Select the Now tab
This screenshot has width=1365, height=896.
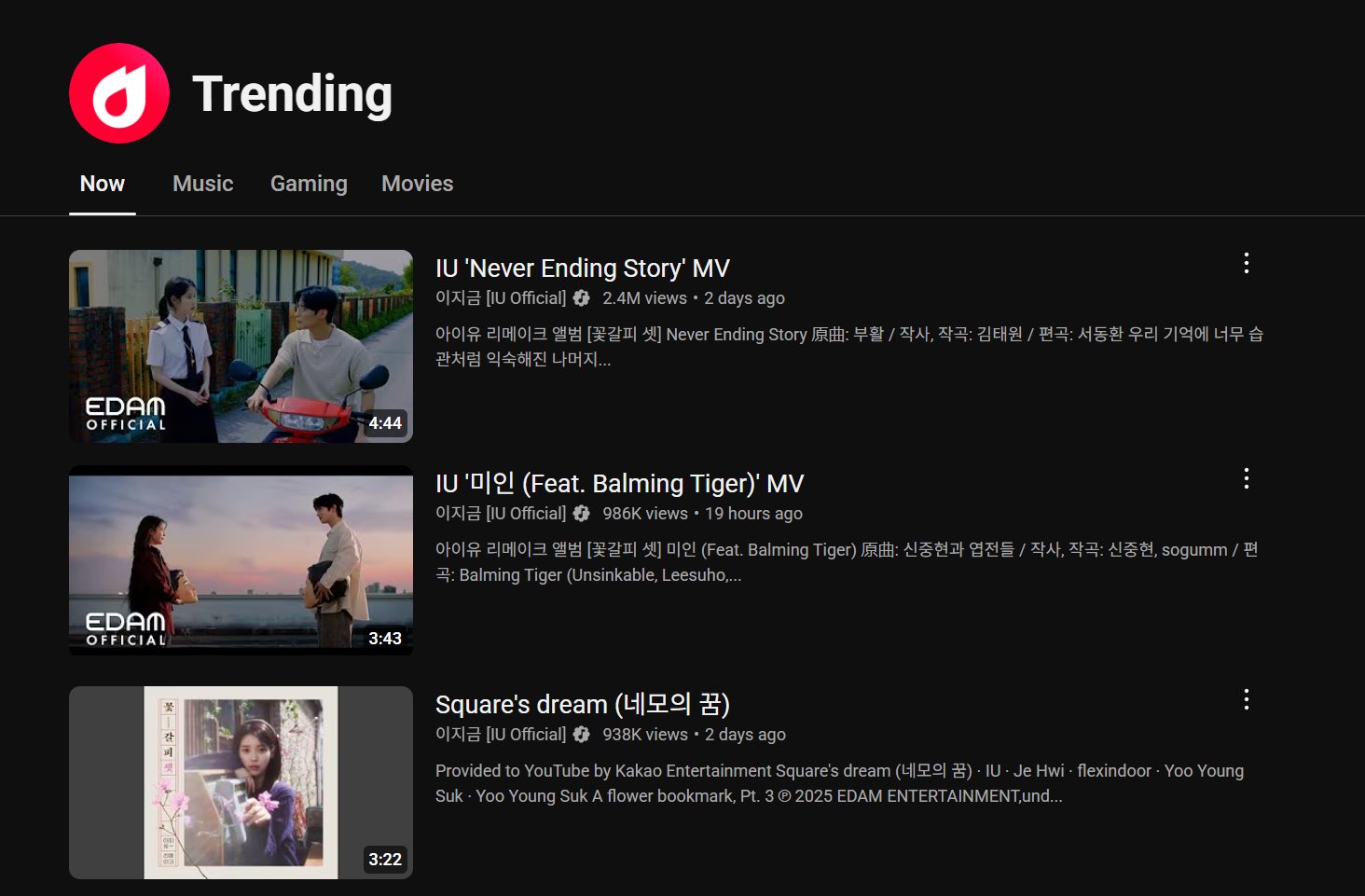pyautogui.click(x=103, y=184)
